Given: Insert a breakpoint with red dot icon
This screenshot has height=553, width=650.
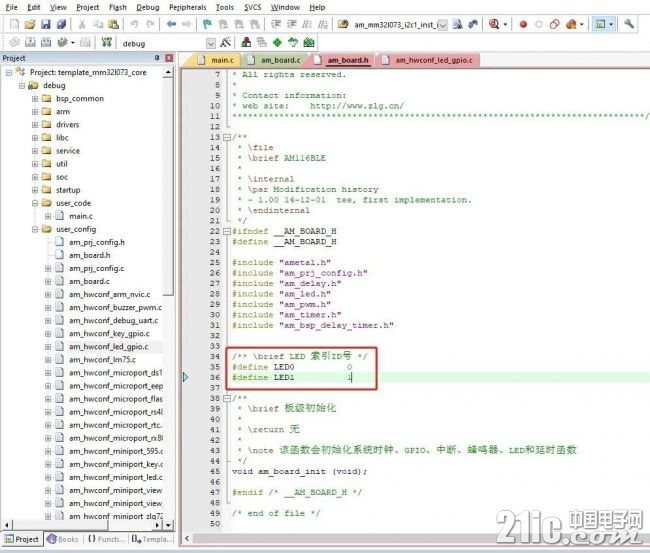Looking at the screenshot, I should pos(523,24).
